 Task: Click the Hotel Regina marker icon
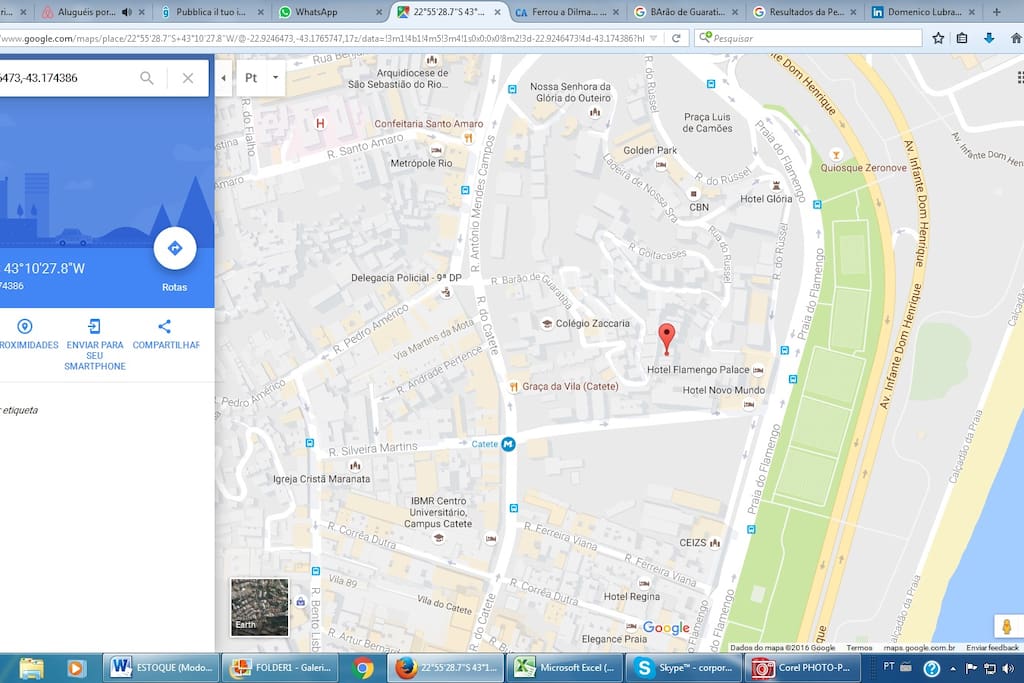coord(644,584)
